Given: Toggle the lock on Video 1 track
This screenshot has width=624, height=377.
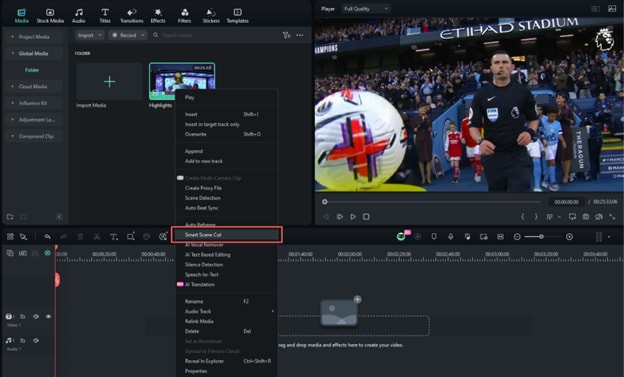Looking at the screenshot, I should [x=23, y=316].
